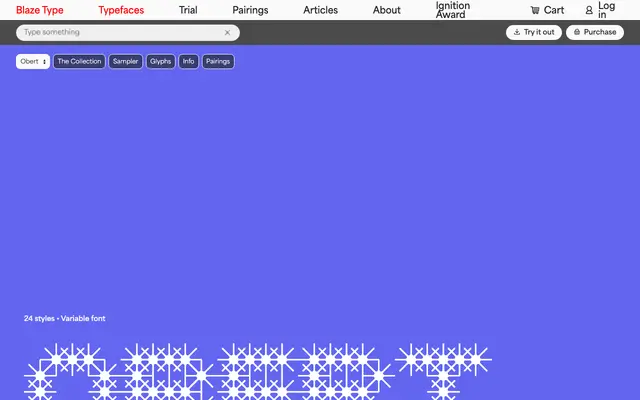Click the shopping cart icon

coord(535,10)
